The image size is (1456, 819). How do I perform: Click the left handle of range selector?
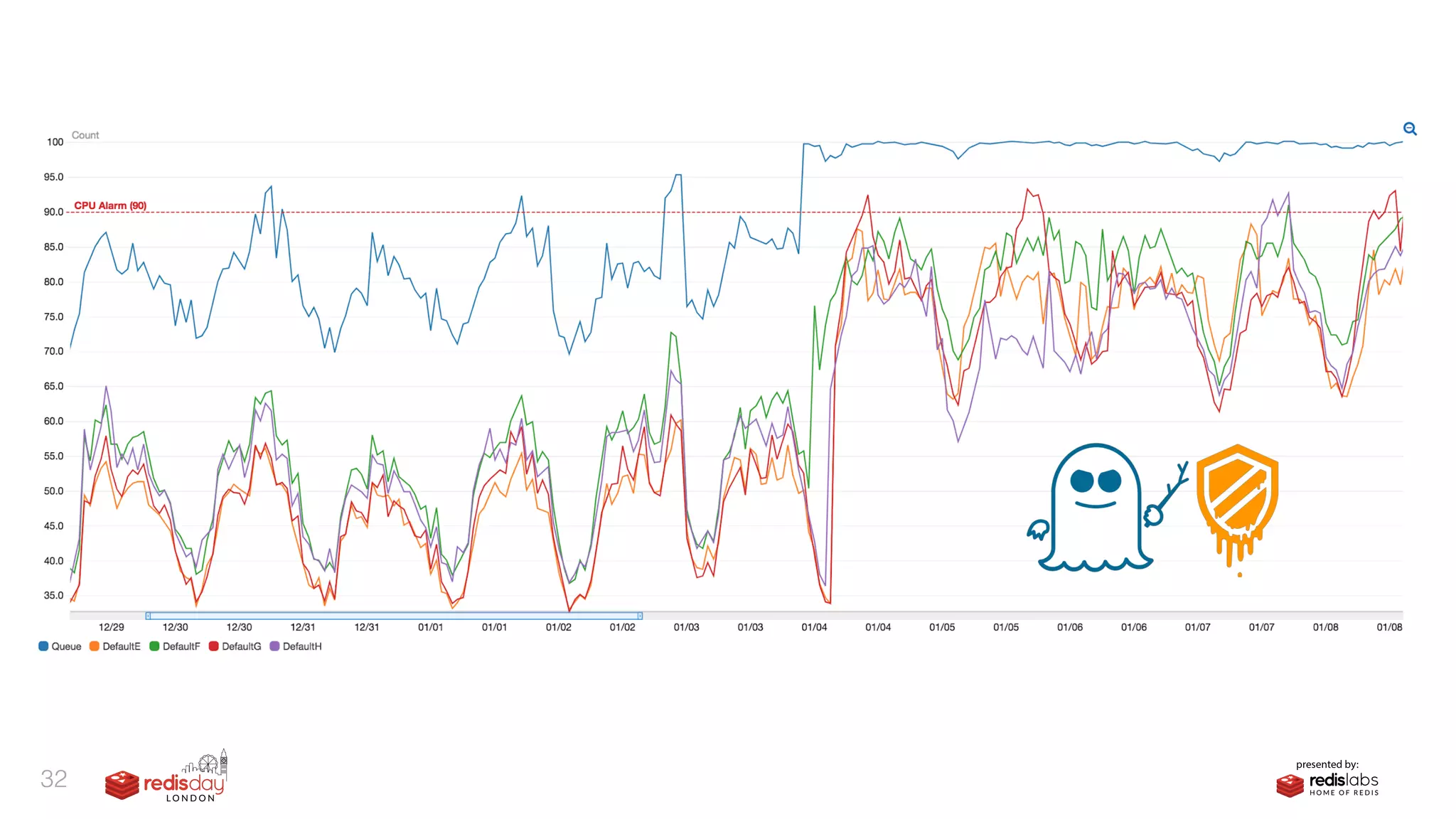click(148, 616)
